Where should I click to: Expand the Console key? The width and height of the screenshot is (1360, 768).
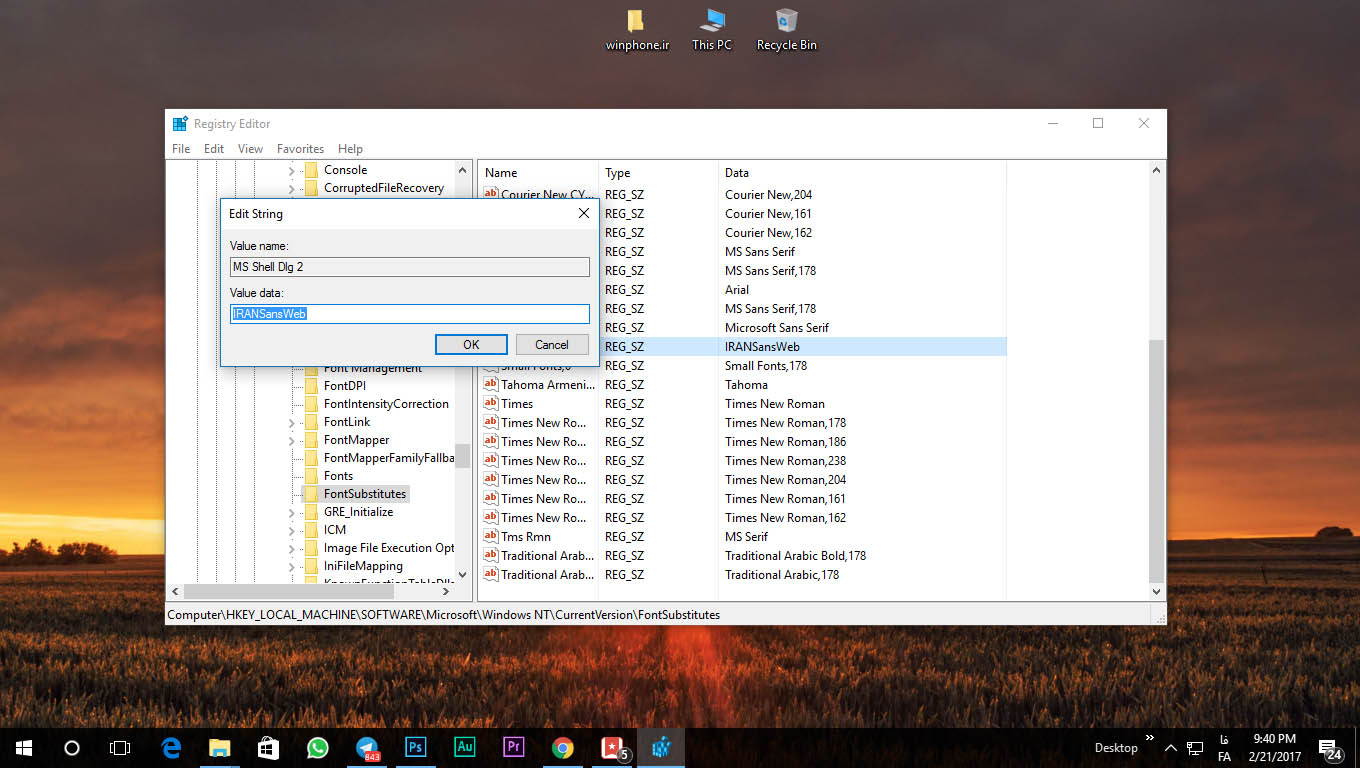[291, 170]
